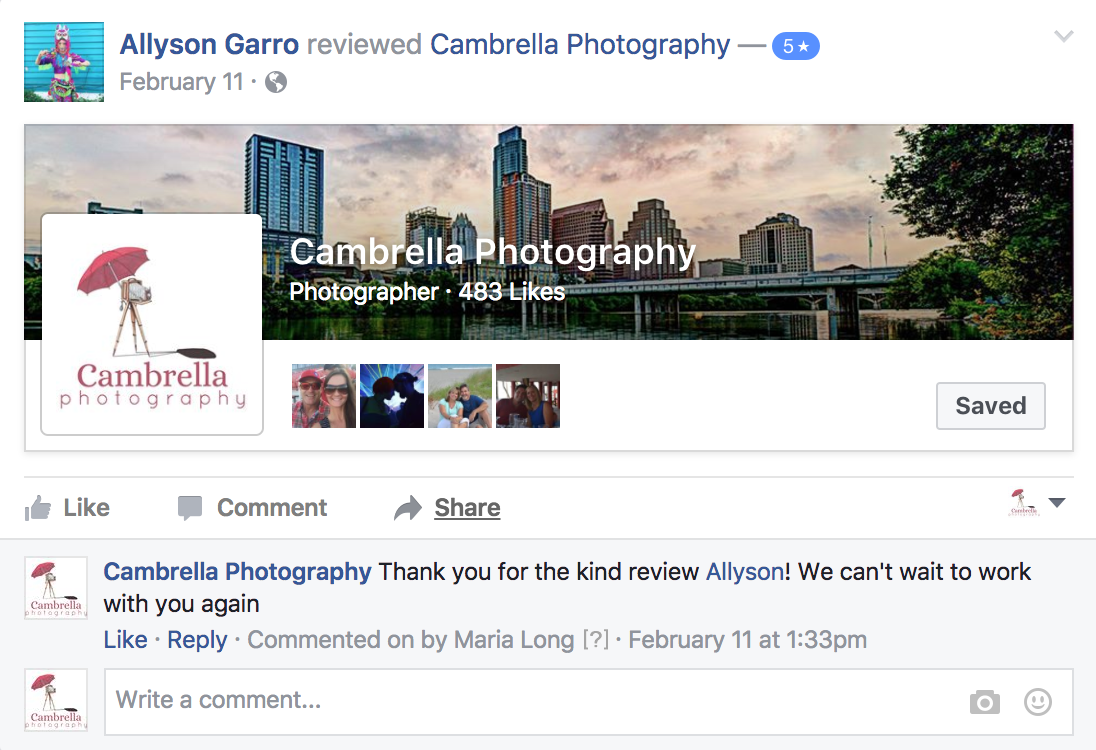Open the blue silhouette couple photo

click(391, 396)
